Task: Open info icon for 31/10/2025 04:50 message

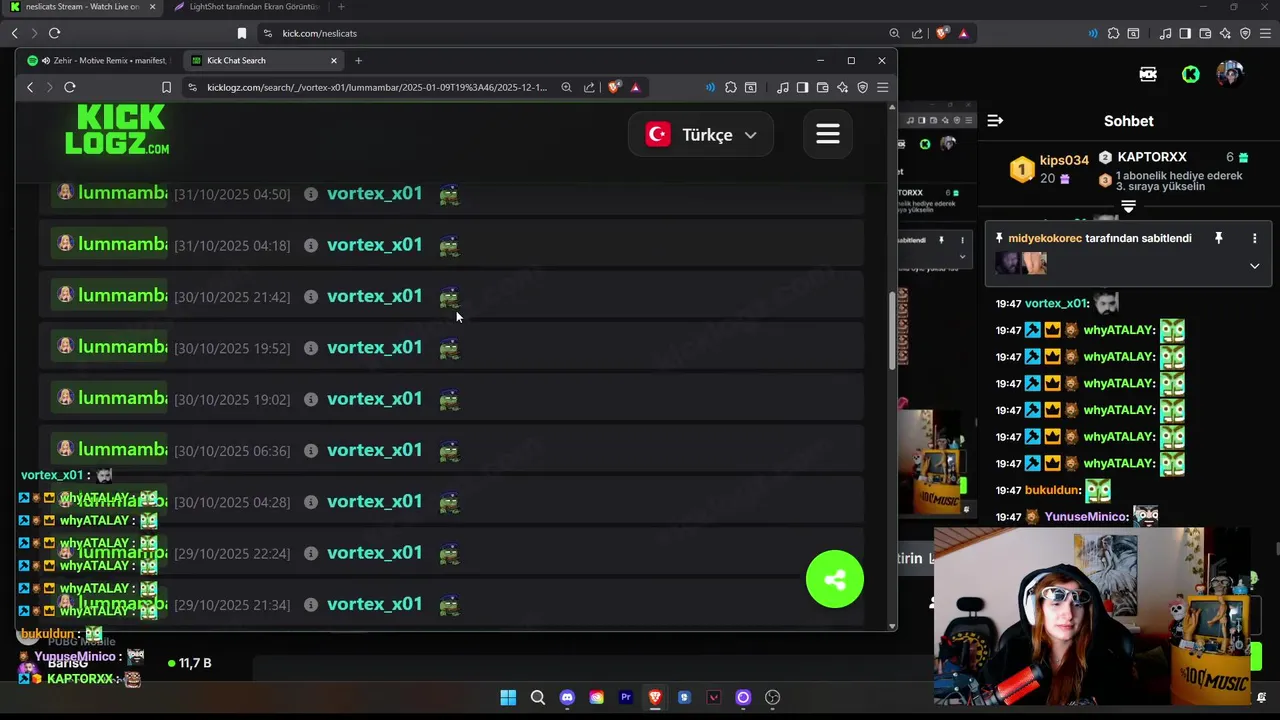Action: [x=311, y=193]
